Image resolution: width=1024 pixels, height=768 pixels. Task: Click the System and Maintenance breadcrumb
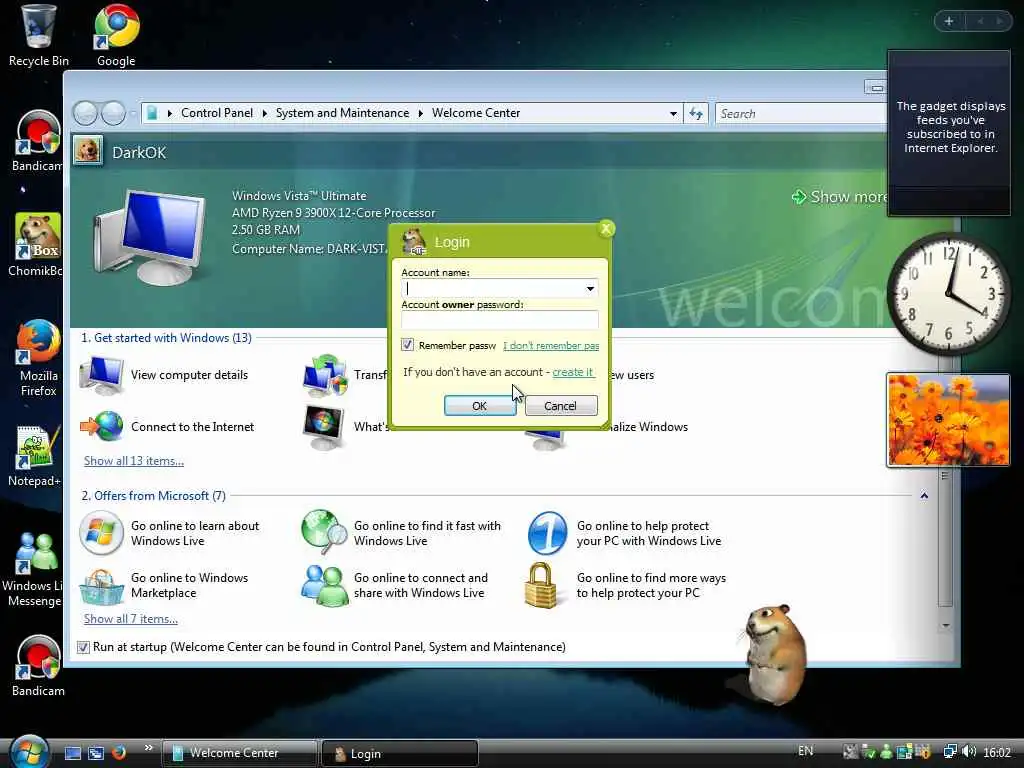pyautogui.click(x=342, y=113)
